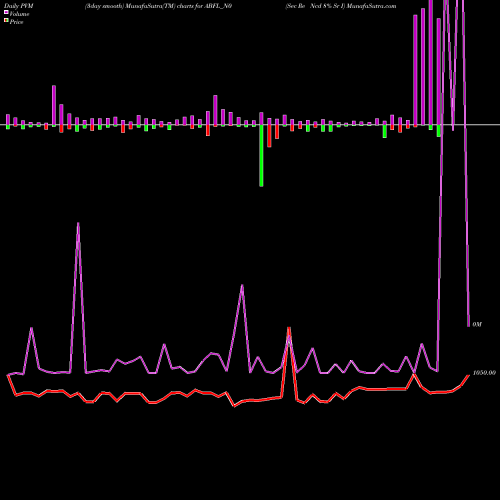500x500 pixels.
Task: Click the '1059.00' price value label
Action: click(484, 373)
